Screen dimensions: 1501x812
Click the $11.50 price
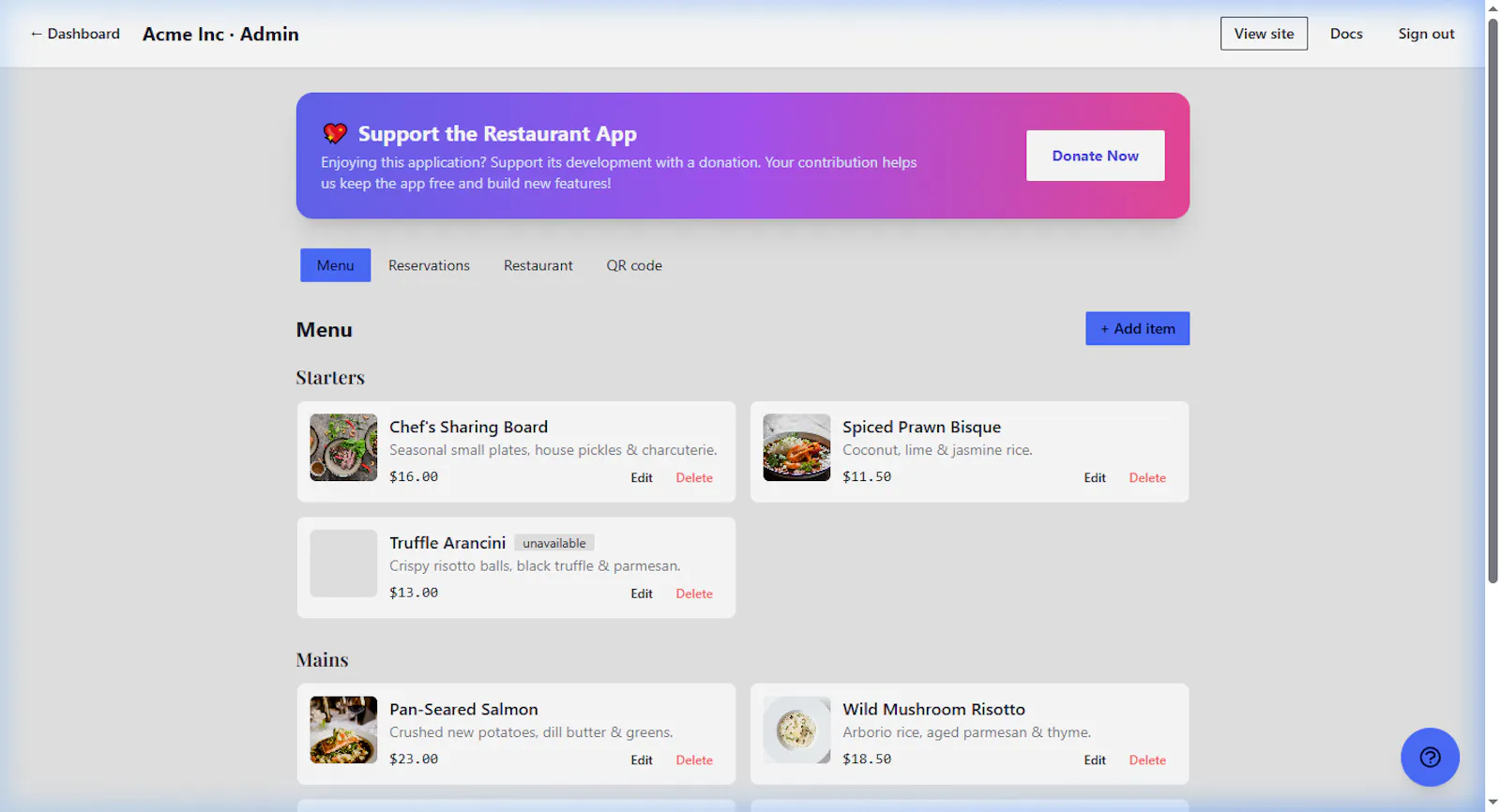(867, 476)
